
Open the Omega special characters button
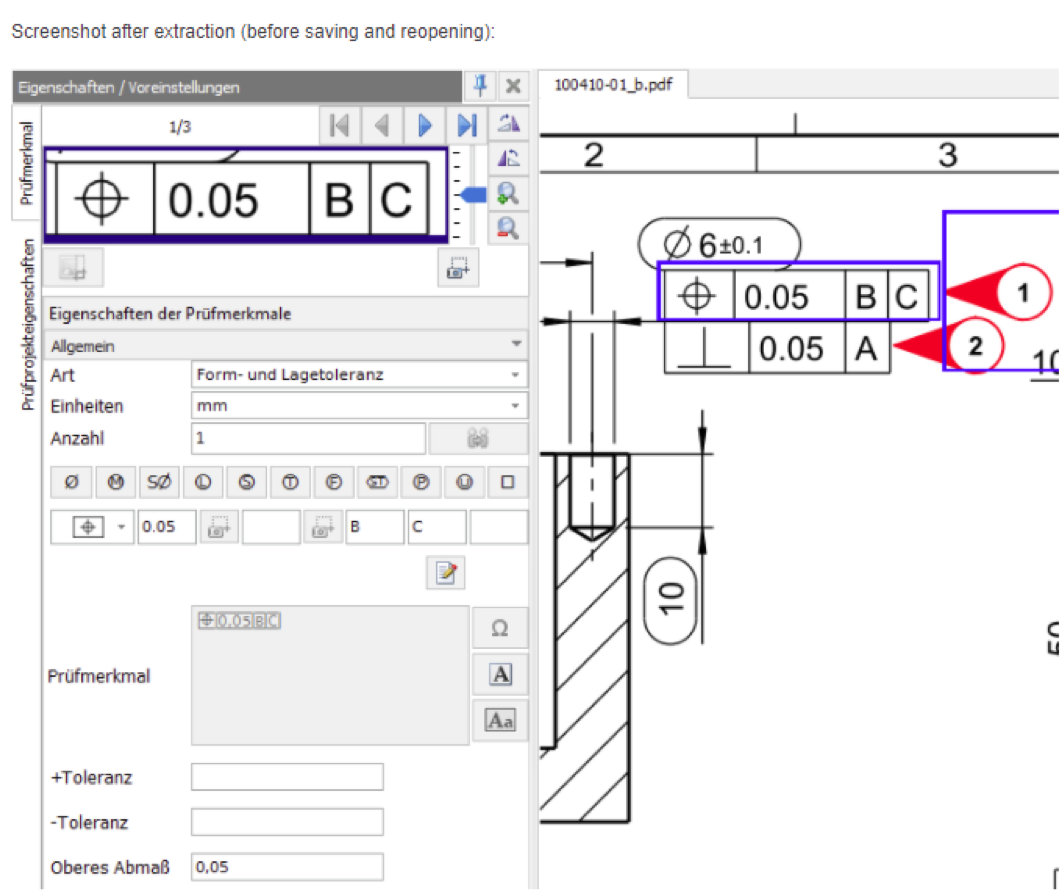500,629
